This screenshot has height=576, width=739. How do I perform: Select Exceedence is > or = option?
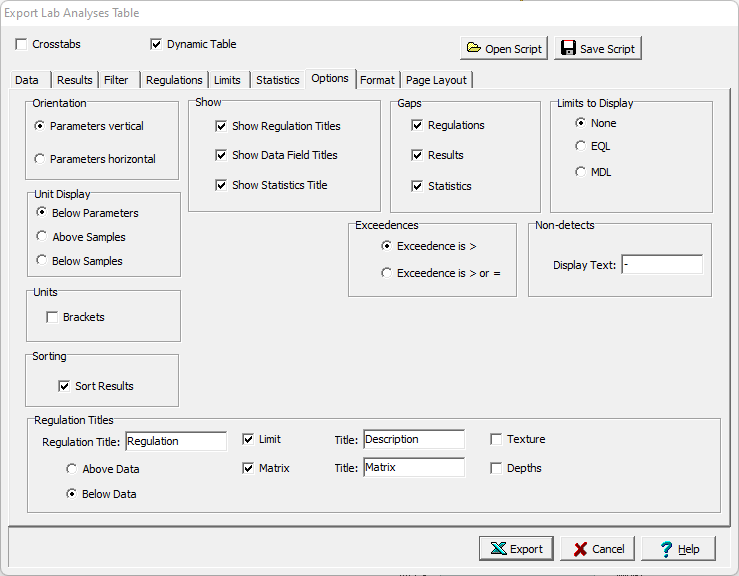(x=387, y=273)
